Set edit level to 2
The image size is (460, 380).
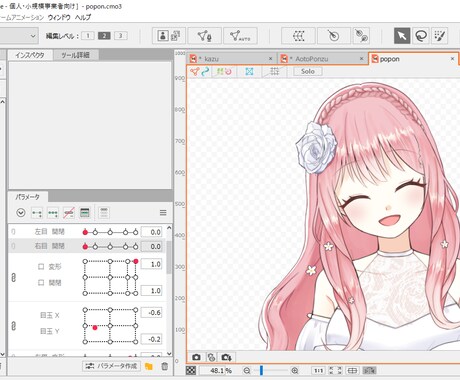(x=104, y=36)
